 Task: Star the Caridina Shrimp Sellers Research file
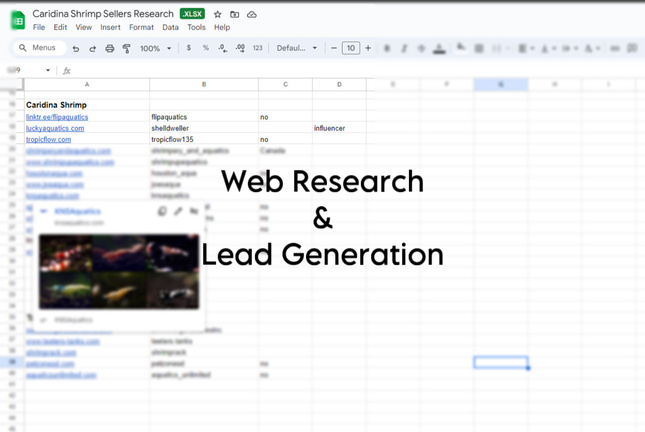218,14
